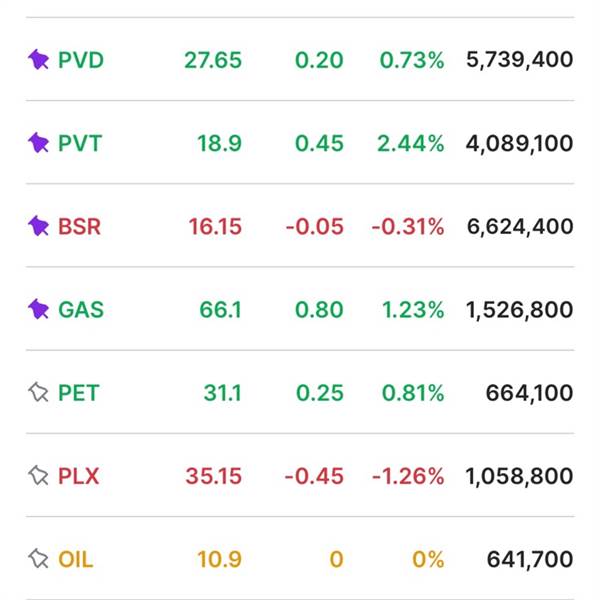Click OIL volume 641,700
This screenshot has width=600, height=600.
tap(530, 559)
